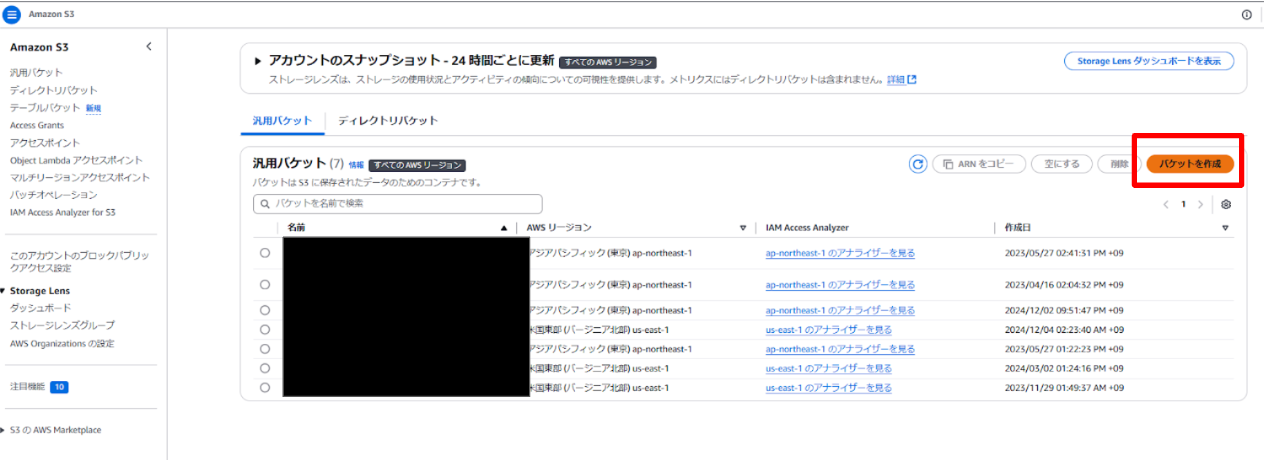
Task: Open 注目機能 in the sidebar
Action: click(27, 386)
